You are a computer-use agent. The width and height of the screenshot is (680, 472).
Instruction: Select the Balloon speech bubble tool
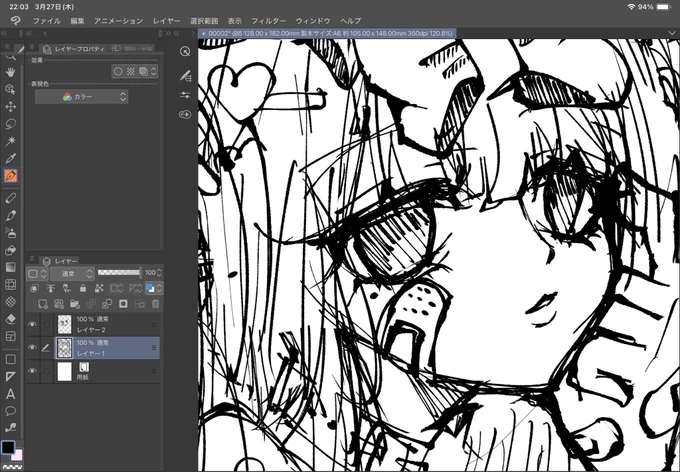point(10,411)
